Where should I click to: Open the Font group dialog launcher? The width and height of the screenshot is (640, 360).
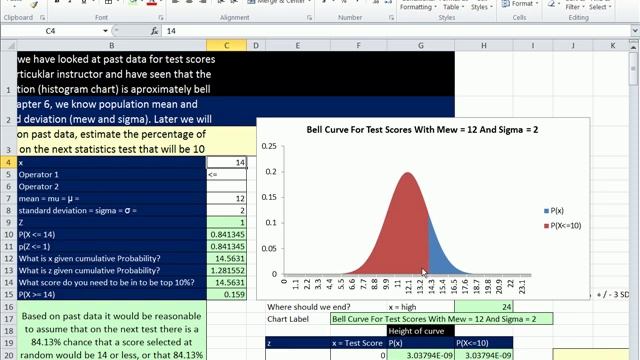(161, 18)
